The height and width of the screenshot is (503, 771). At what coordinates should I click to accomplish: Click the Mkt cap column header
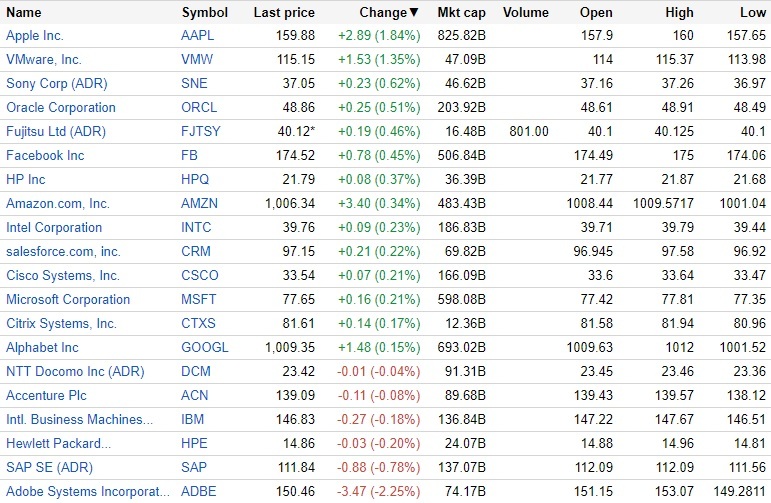(x=461, y=13)
